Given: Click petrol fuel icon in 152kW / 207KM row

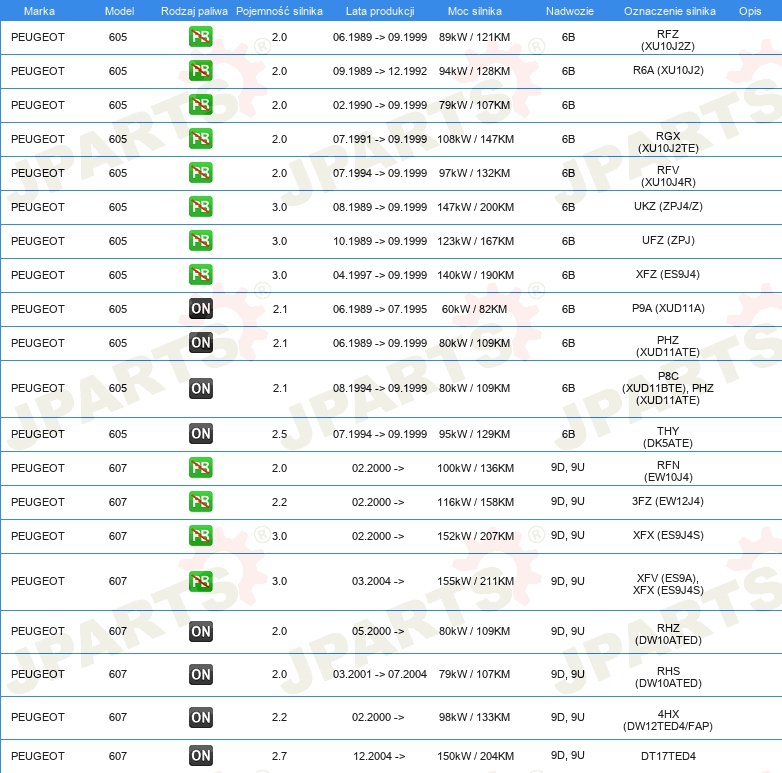Looking at the screenshot, I should (200, 536).
